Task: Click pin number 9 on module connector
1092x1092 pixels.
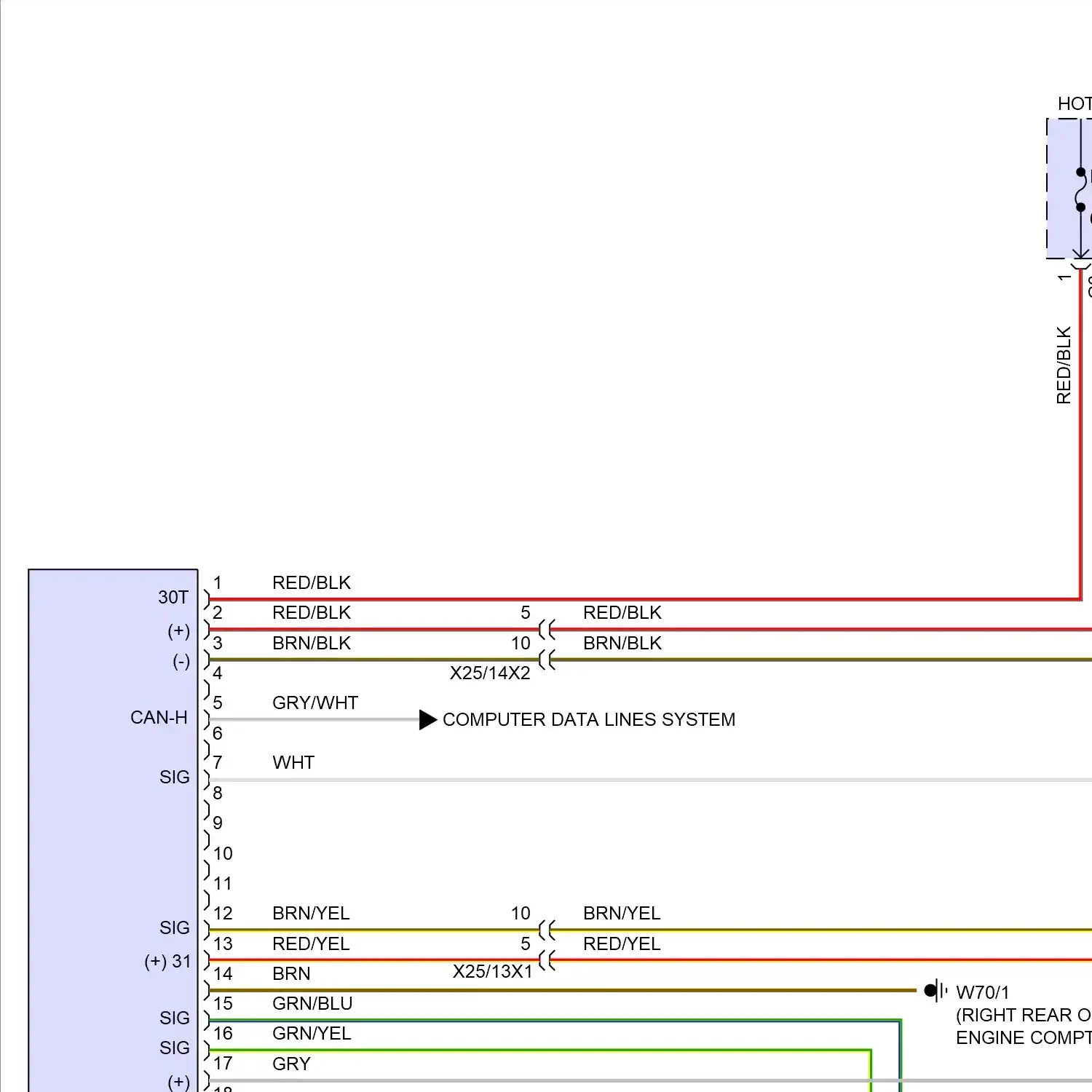Action: click(x=218, y=823)
